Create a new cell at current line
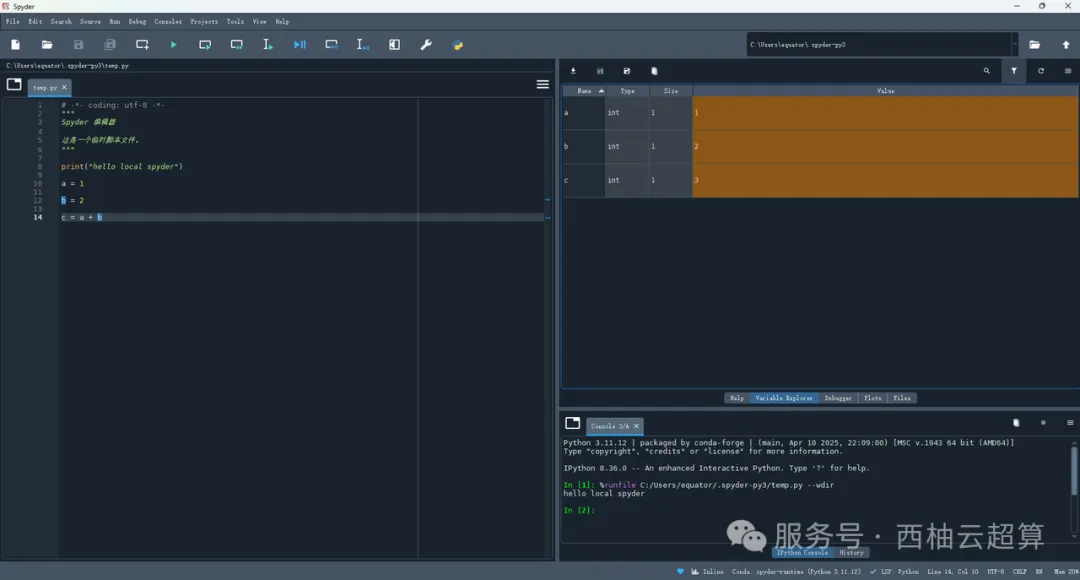Screen dimensions: 1080x580 click(142, 45)
